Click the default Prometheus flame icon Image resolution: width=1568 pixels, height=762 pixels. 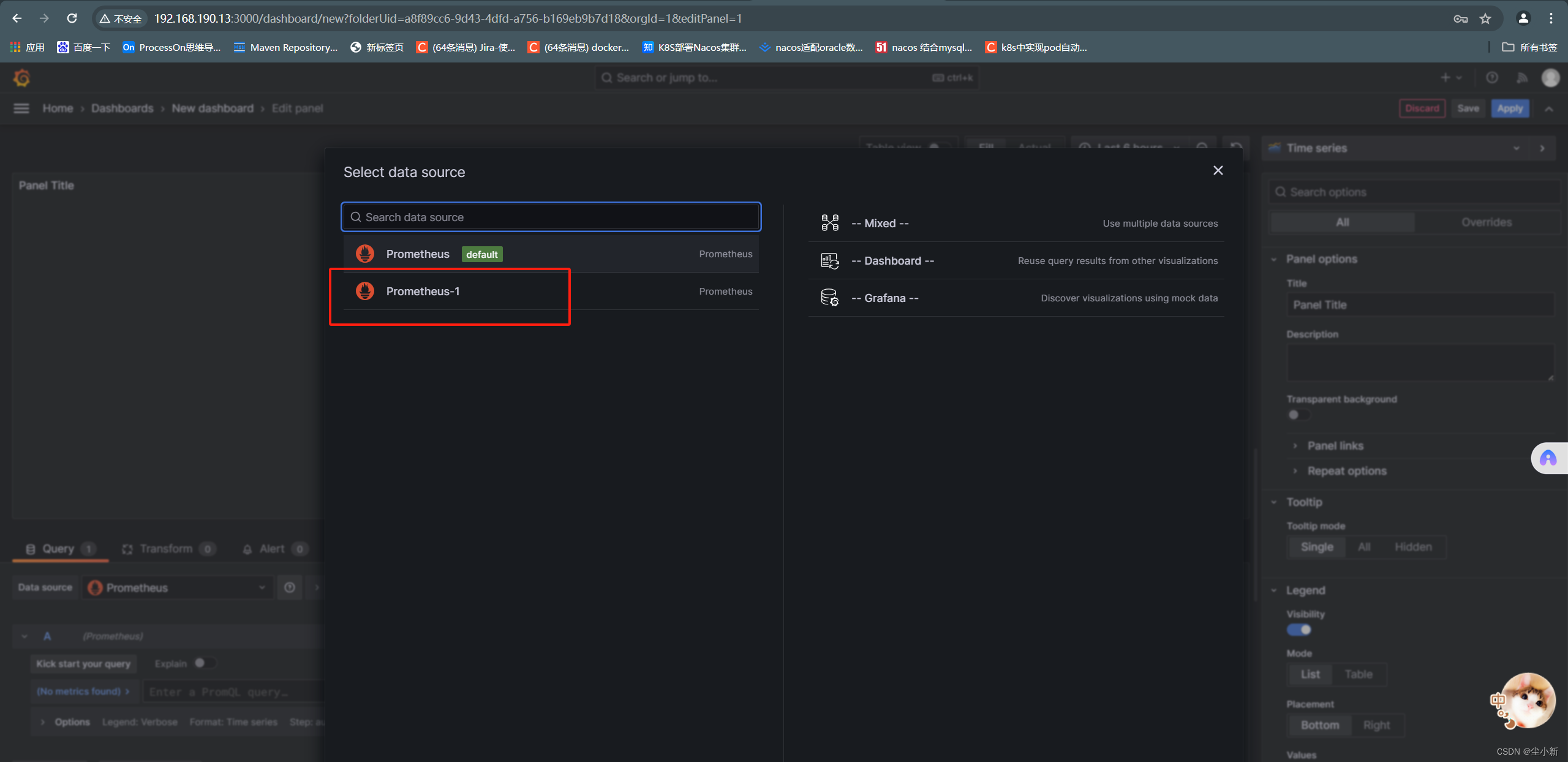[365, 254]
